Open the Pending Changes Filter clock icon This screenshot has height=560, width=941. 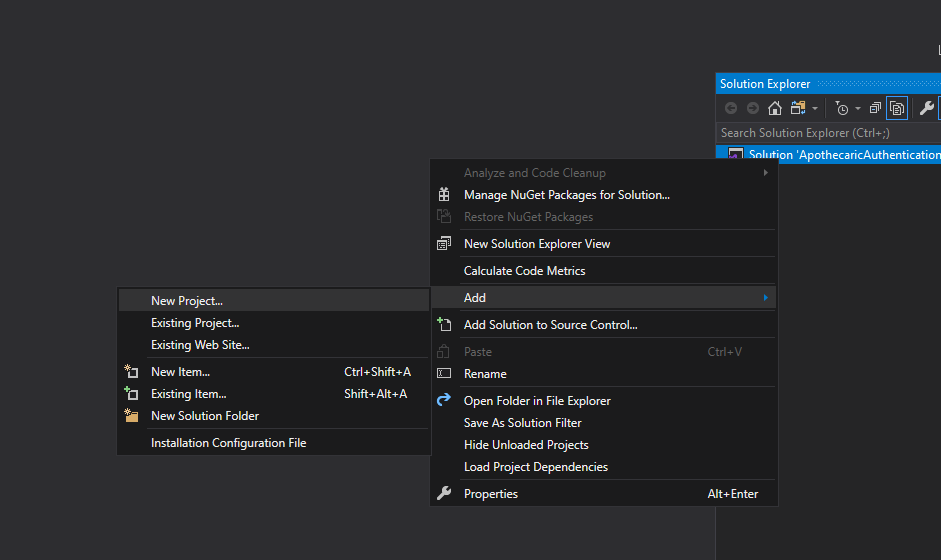pyautogui.click(x=842, y=108)
